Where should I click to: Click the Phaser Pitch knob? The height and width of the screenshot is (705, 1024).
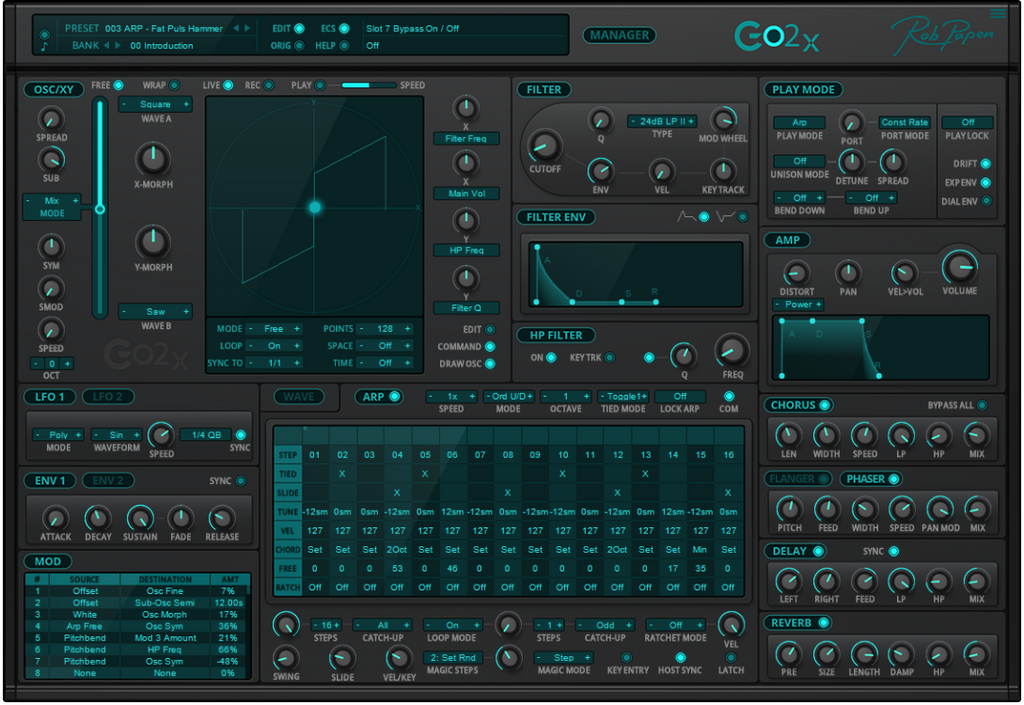click(x=789, y=509)
